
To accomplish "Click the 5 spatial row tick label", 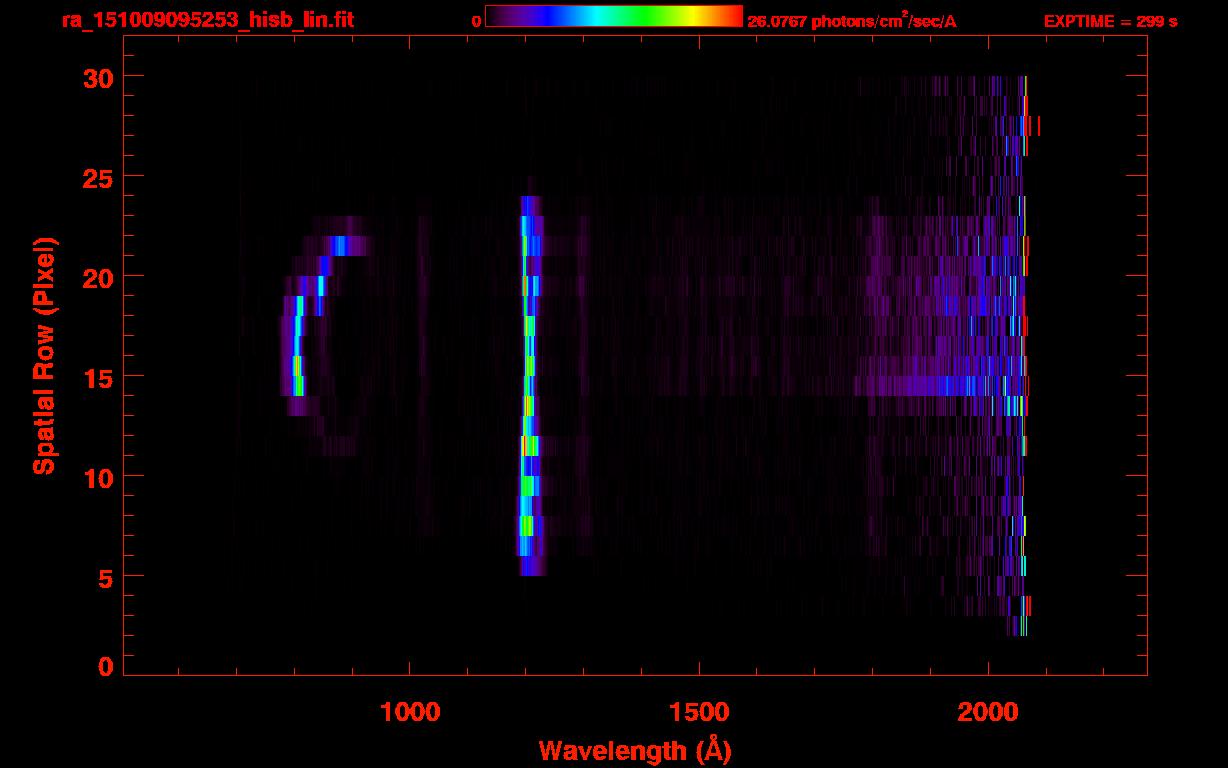I will pyautogui.click(x=106, y=577).
